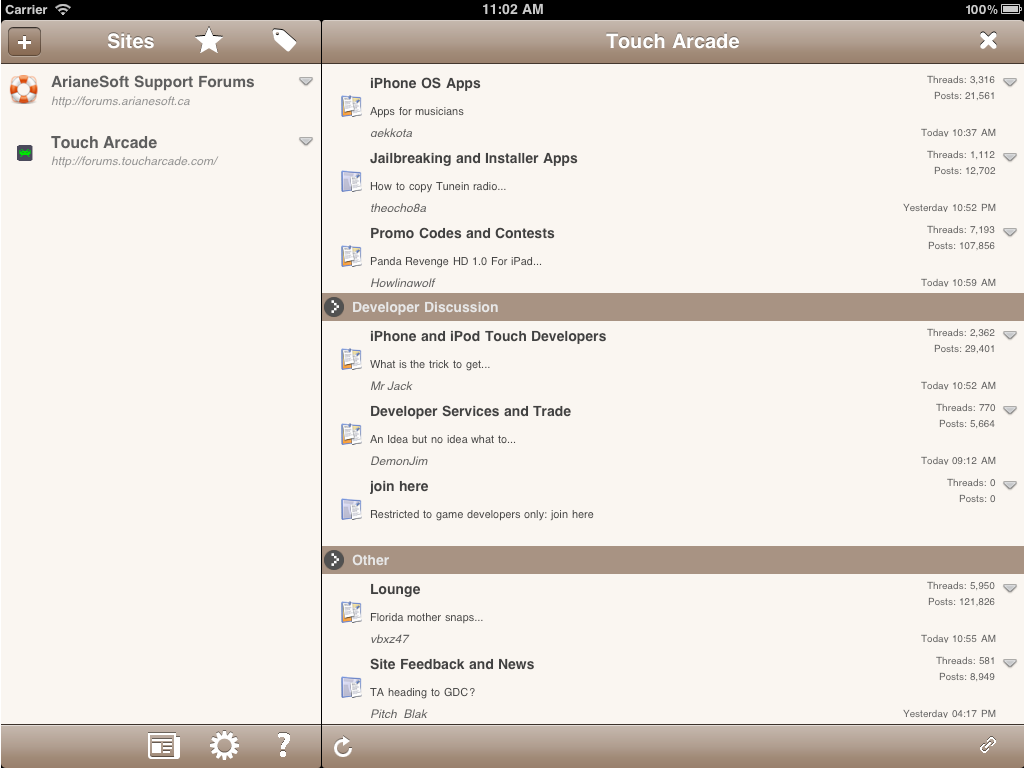
Task: Collapse the Developer Discussion section arrow
Action: click(x=334, y=307)
